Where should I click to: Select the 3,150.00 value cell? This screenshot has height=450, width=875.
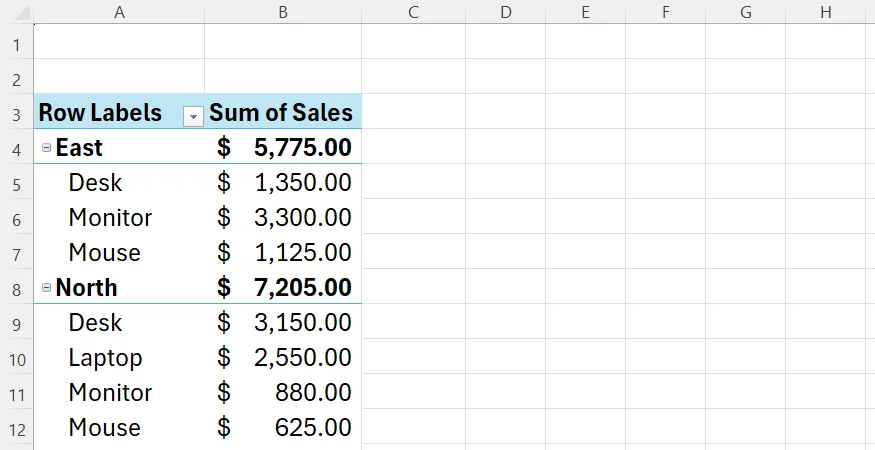283,322
